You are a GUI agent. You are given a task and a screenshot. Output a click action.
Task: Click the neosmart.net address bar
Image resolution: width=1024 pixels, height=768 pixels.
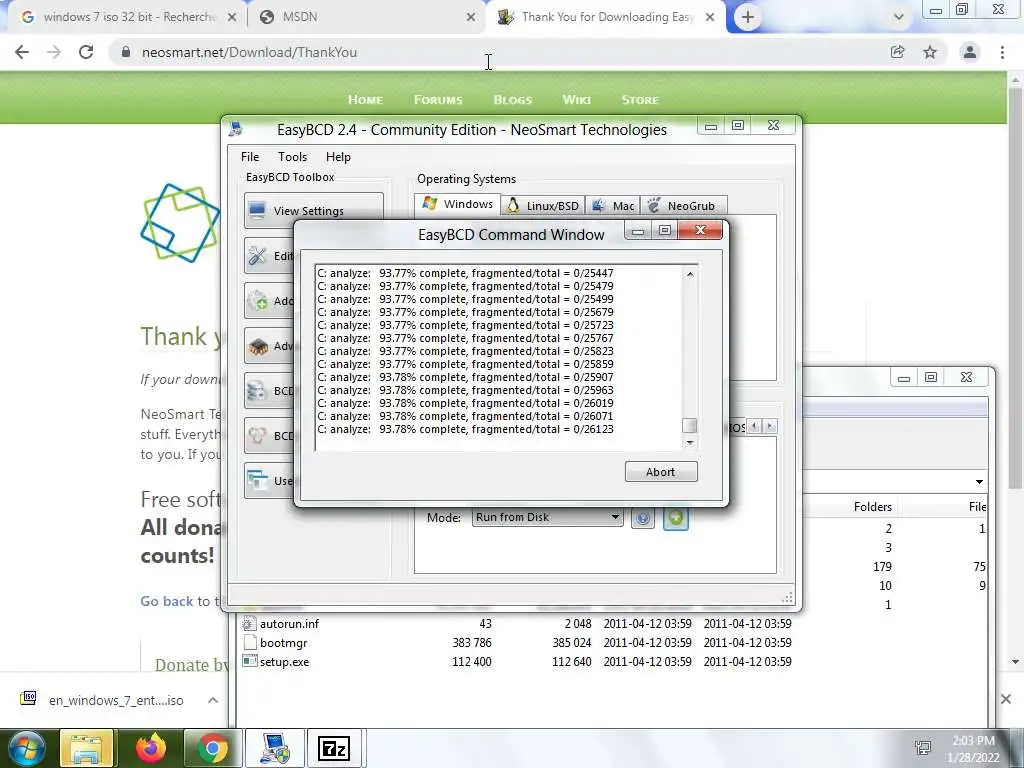500,52
